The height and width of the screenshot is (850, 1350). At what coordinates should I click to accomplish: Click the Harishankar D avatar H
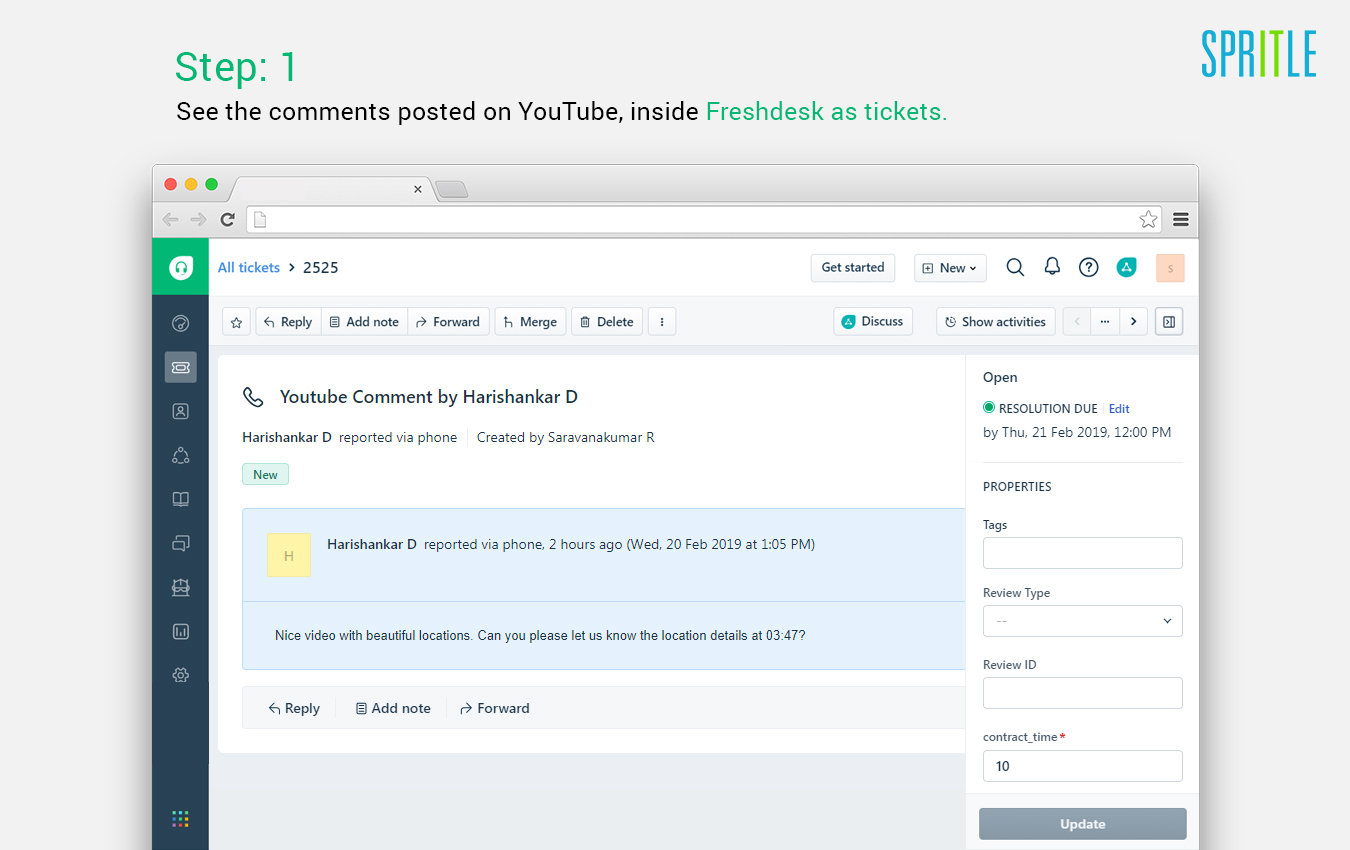289,555
